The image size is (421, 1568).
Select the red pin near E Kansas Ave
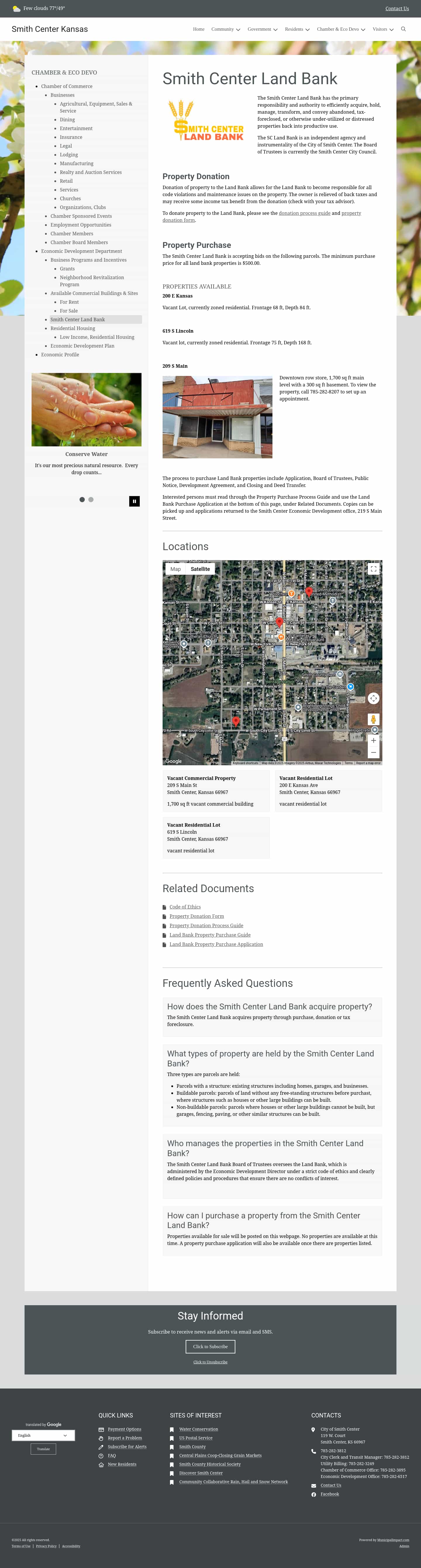[308, 592]
